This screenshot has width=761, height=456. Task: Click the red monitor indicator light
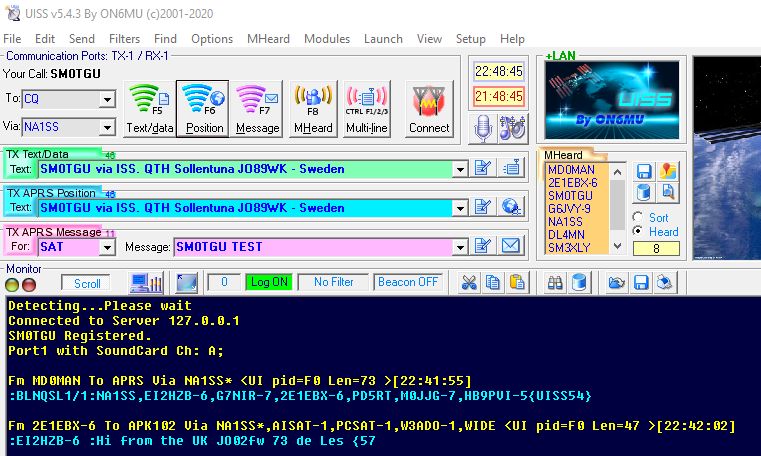coord(29,285)
